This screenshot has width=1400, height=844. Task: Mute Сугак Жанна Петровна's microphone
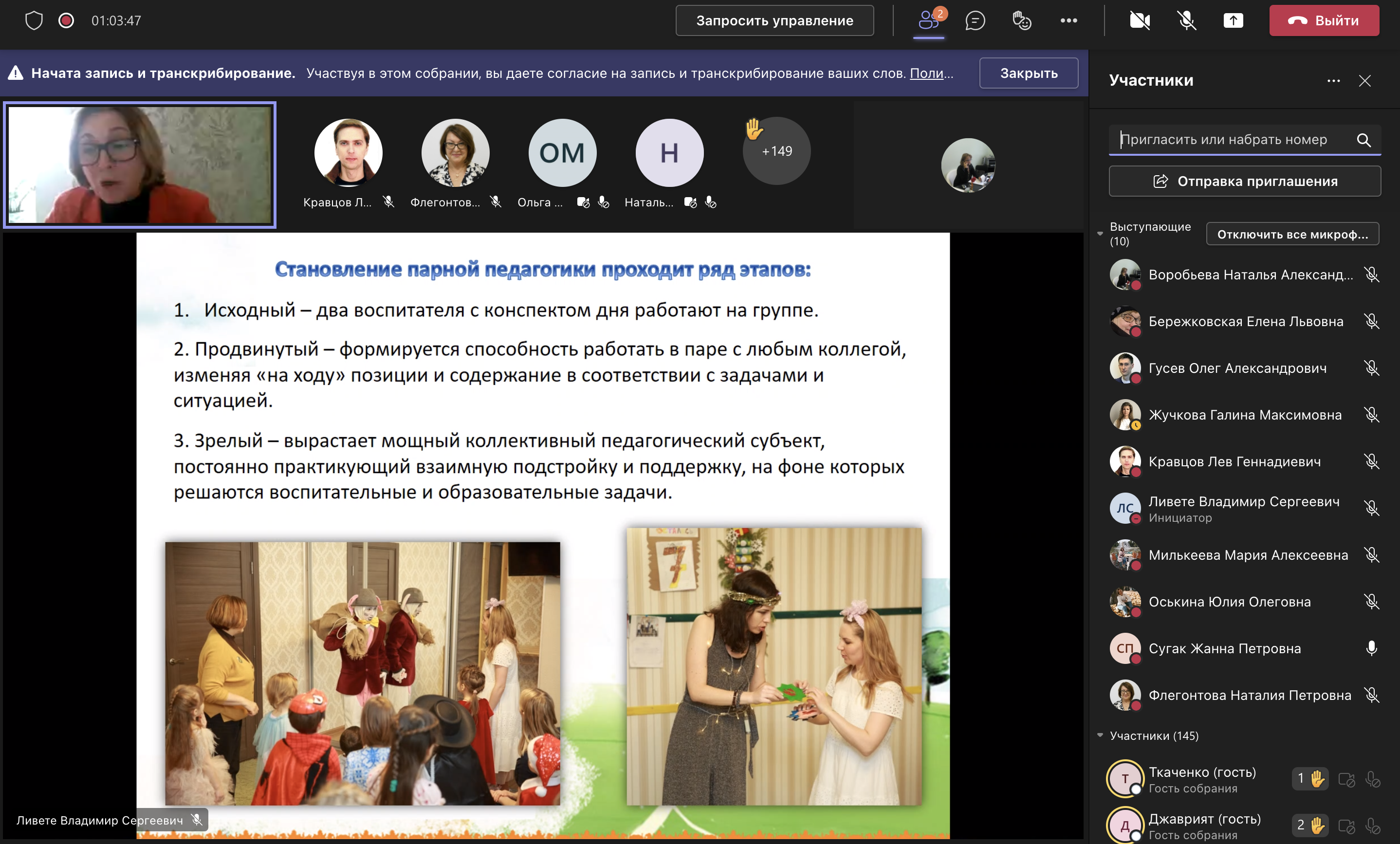(x=1372, y=648)
